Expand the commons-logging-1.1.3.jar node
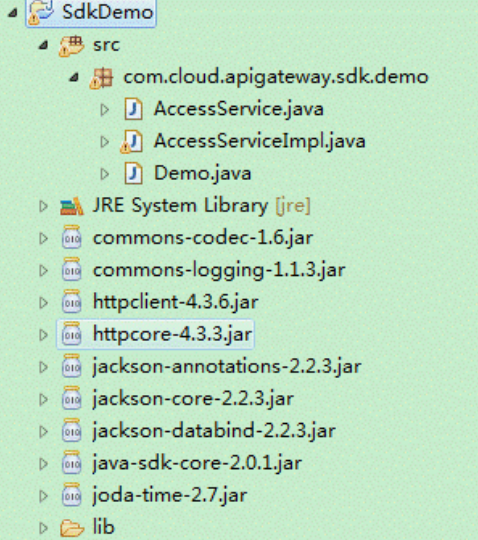Screen dimensions: 478x540 click(43, 271)
